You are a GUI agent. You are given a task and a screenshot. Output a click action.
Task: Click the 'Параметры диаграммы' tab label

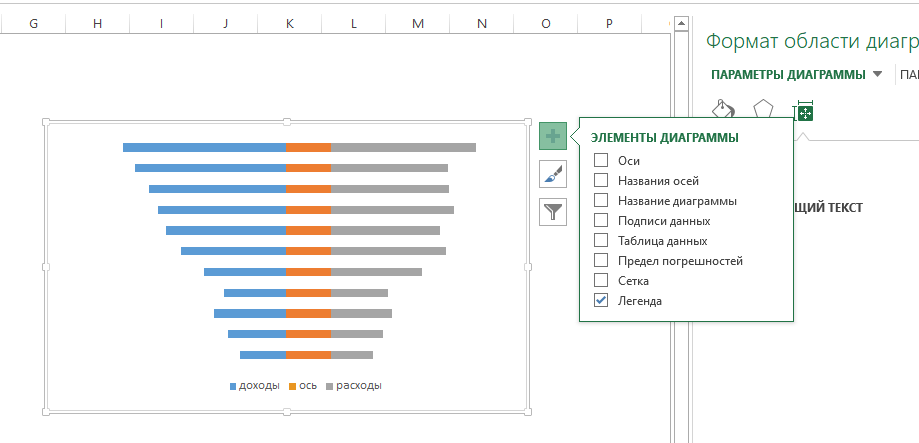click(x=789, y=74)
